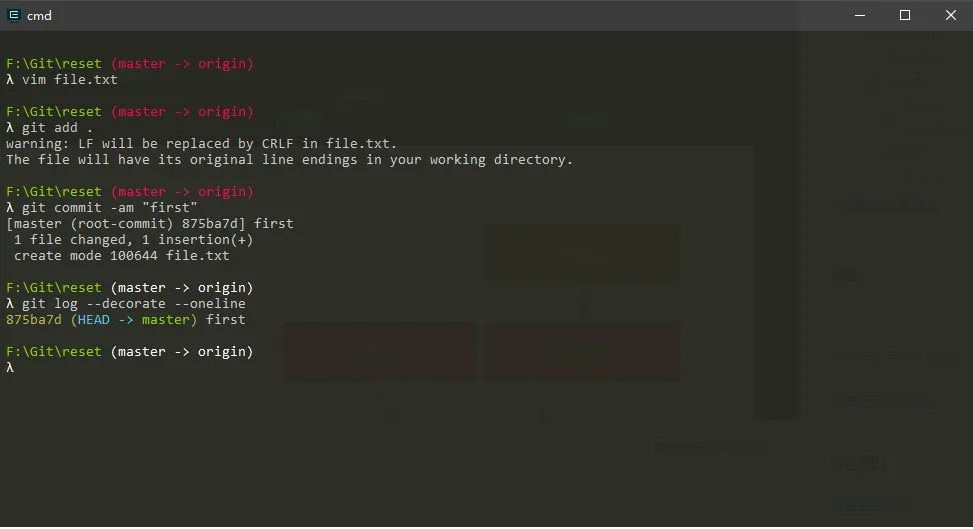This screenshot has height=529, width=973.
Task: Click "(master -> origin)" on the last prompt
Action: [x=181, y=352]
